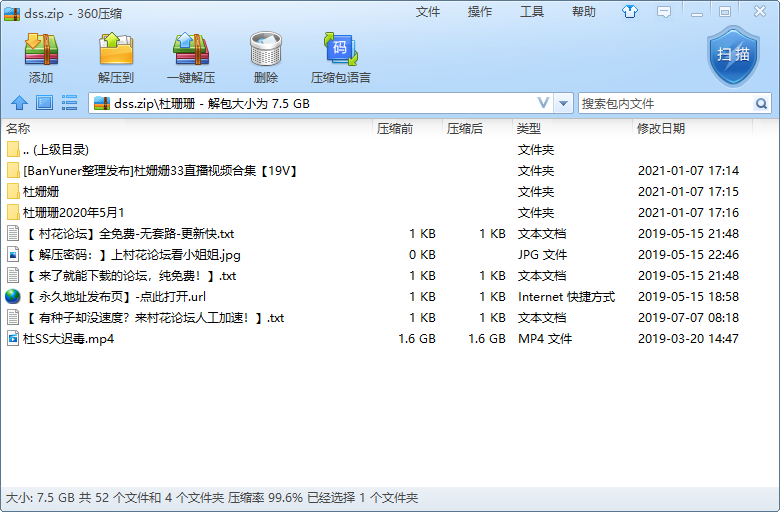The height and width of the screenshot is (512, 780).
Task: Click the text file icon of 村花论坛 全免费 txt
Action: point(13,233)
